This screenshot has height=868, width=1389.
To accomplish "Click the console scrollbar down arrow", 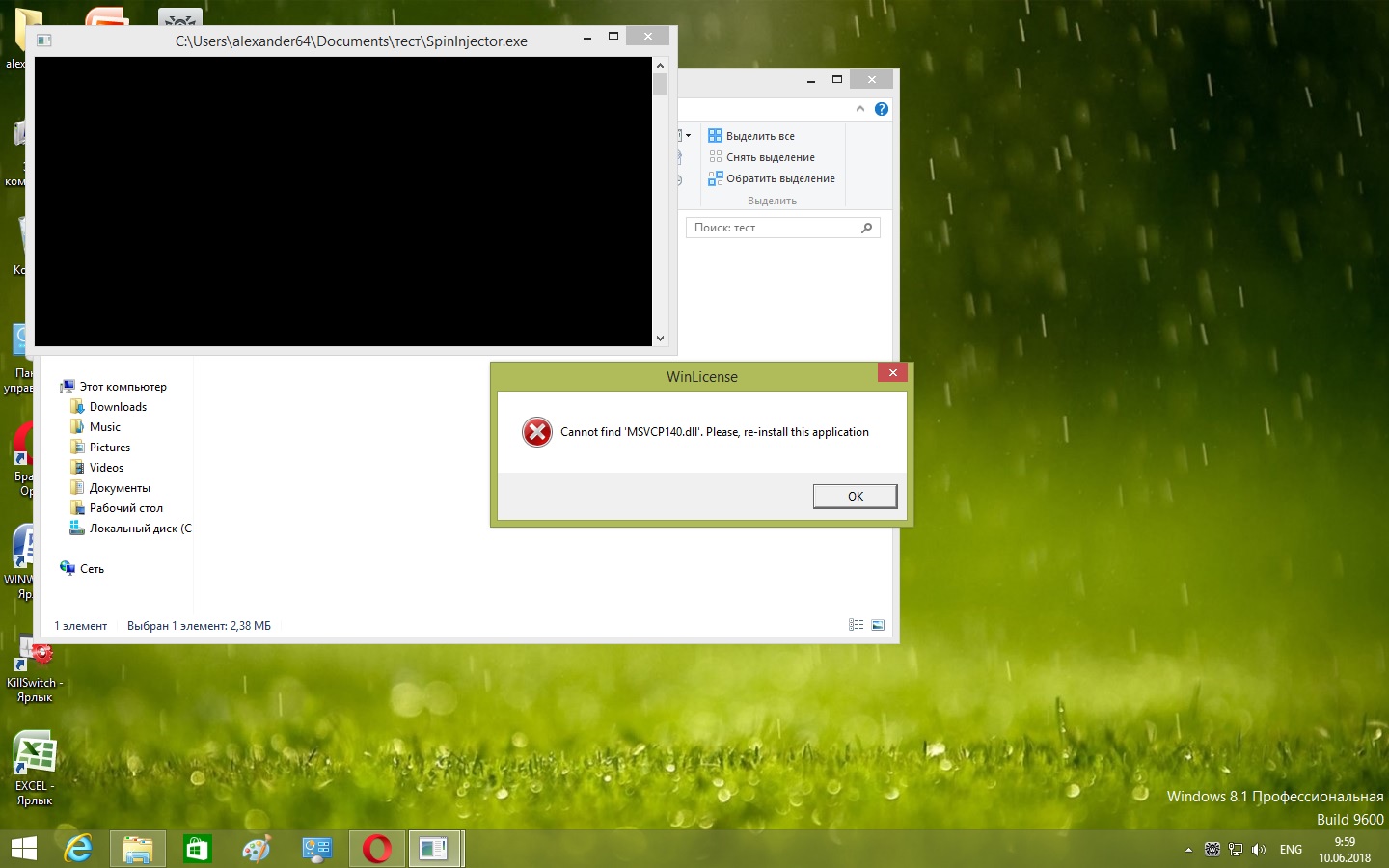I will coord(660,338).
